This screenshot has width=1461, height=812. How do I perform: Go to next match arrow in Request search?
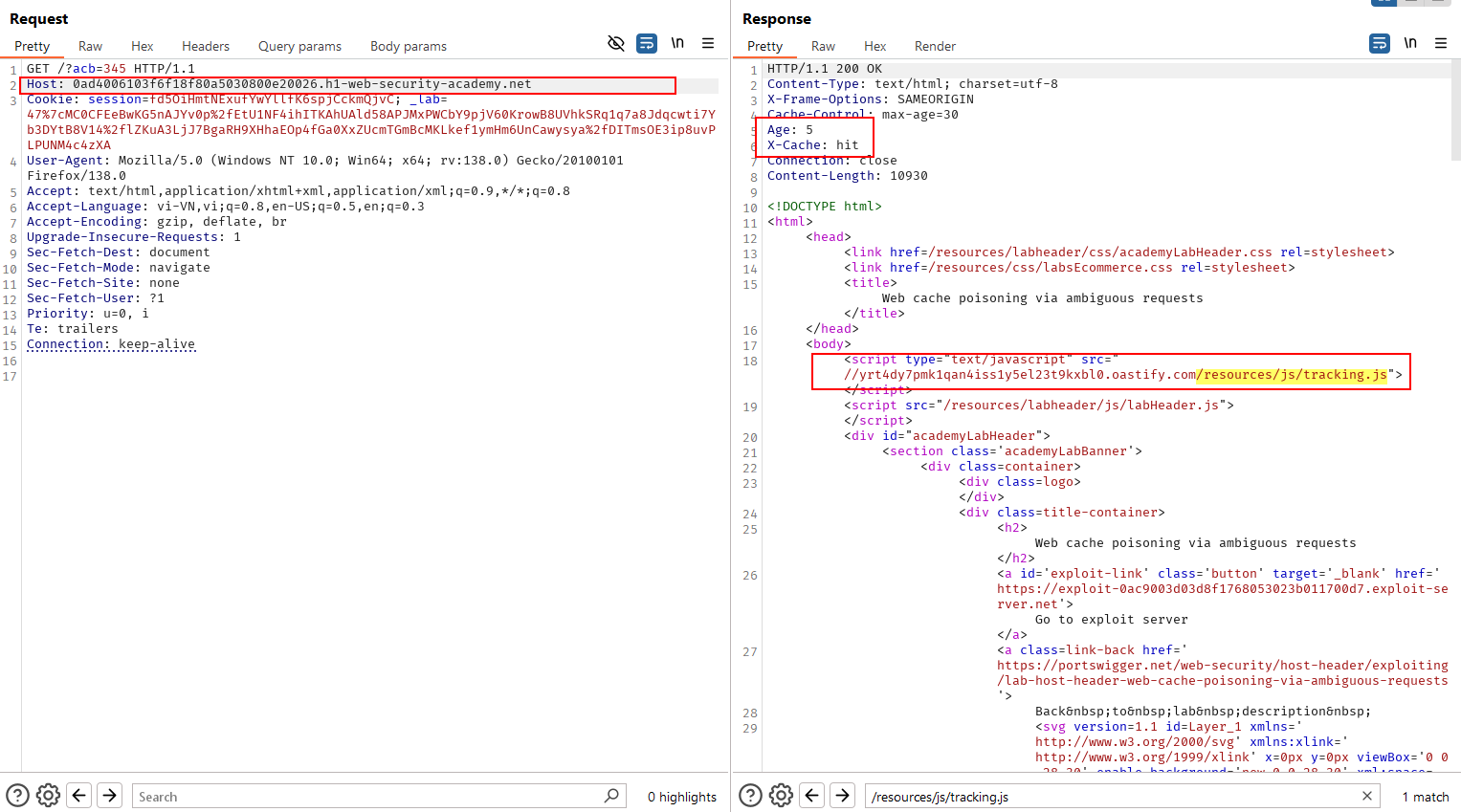(x=110, y=796)
